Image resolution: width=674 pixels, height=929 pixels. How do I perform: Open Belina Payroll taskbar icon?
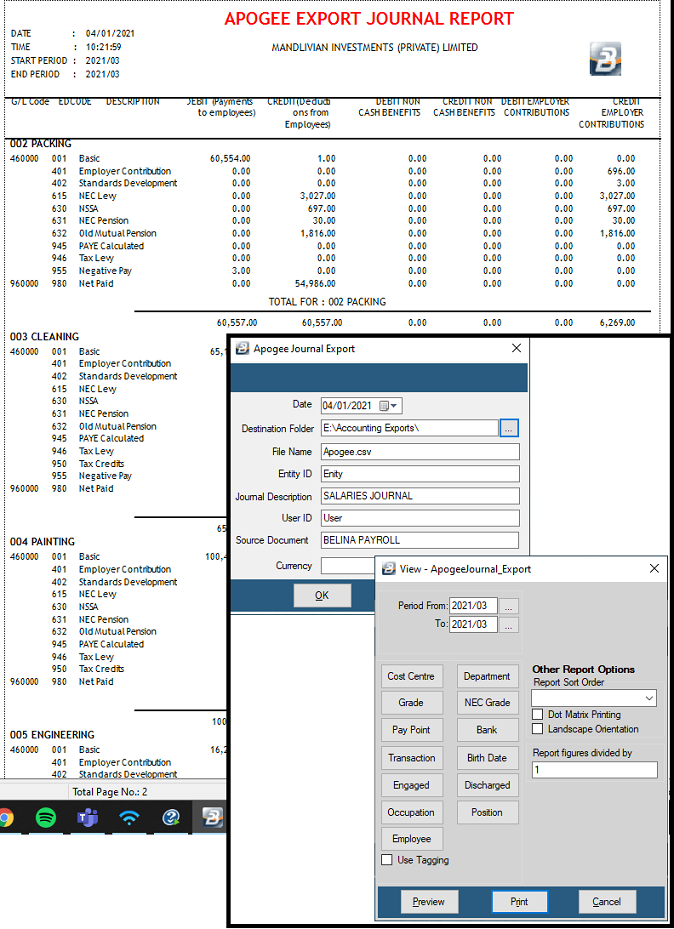(x=212, y=818)
